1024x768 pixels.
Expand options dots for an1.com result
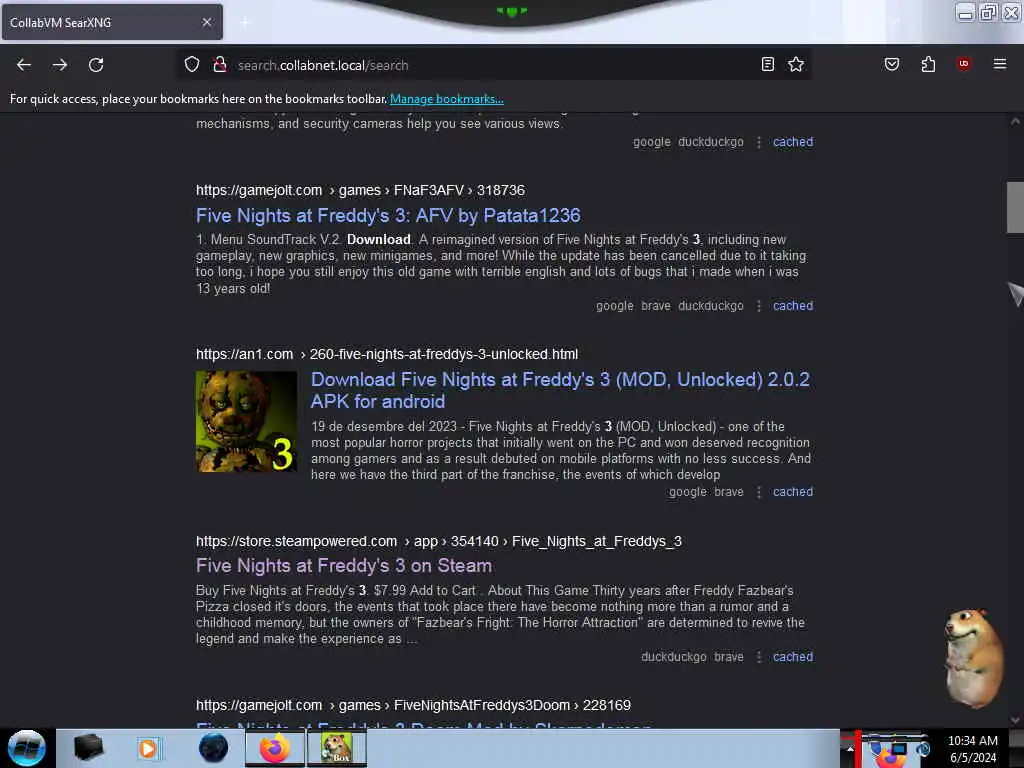pos(759,492)
